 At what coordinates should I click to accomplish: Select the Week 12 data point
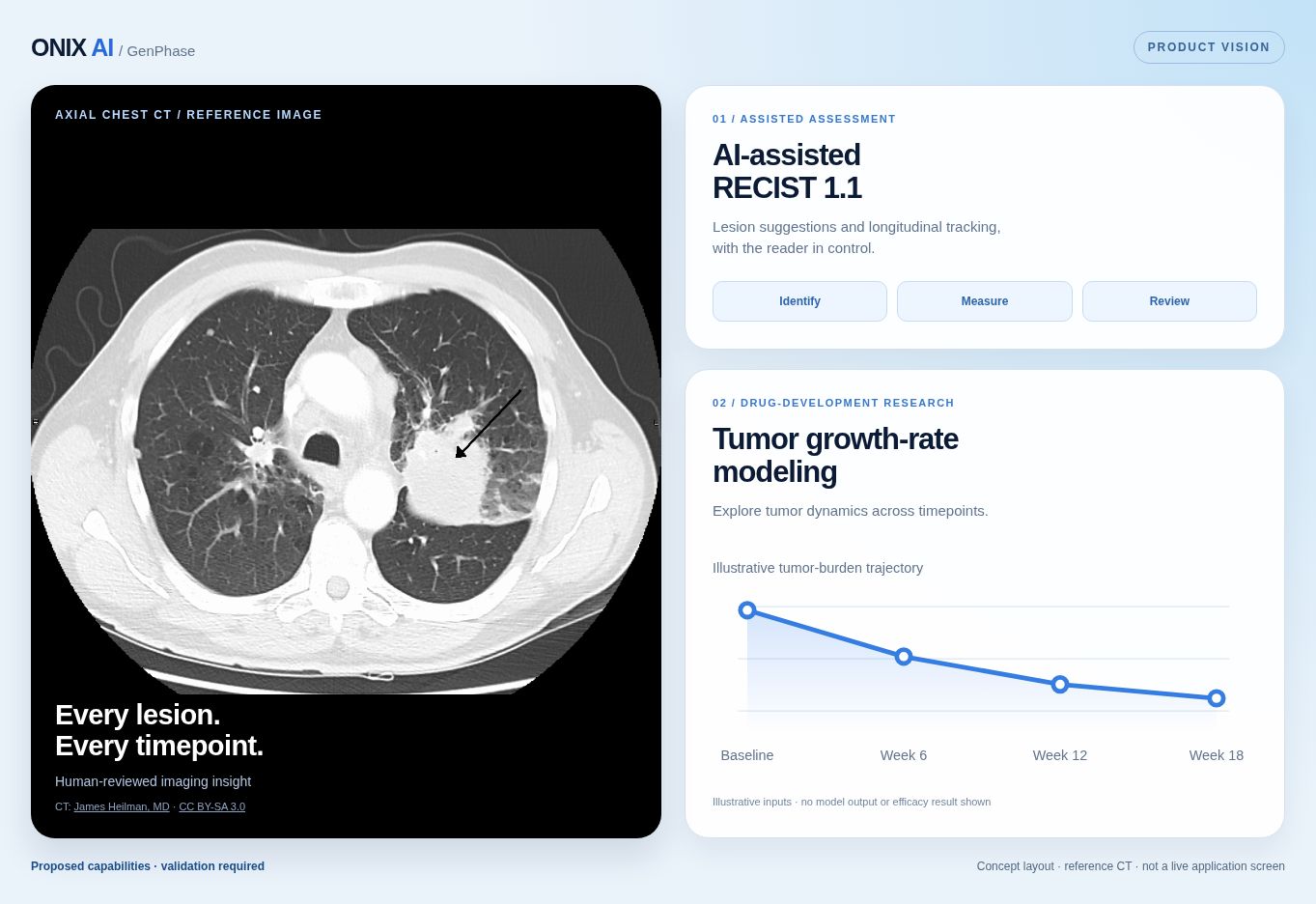1060,685
